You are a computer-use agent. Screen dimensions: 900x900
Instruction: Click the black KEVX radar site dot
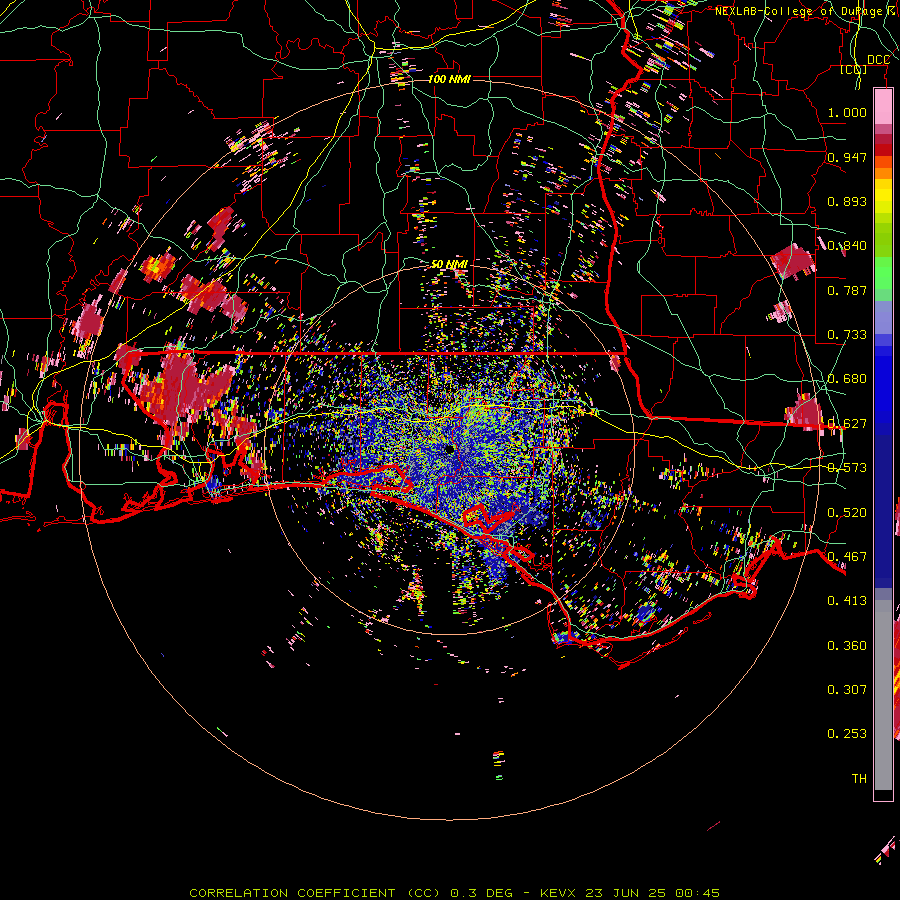click(x=449, y=449)
